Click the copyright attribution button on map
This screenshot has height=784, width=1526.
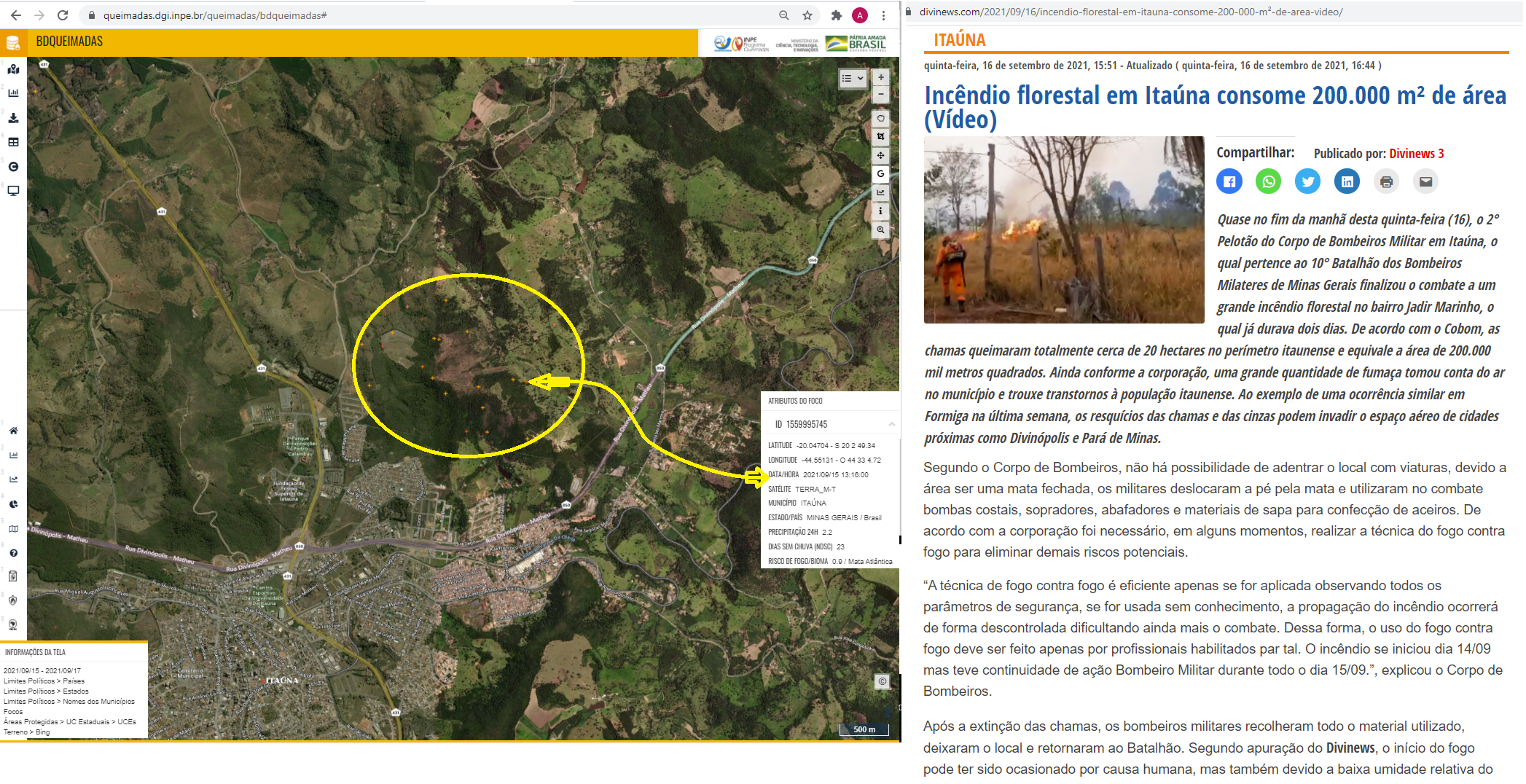tap(882, 682)
